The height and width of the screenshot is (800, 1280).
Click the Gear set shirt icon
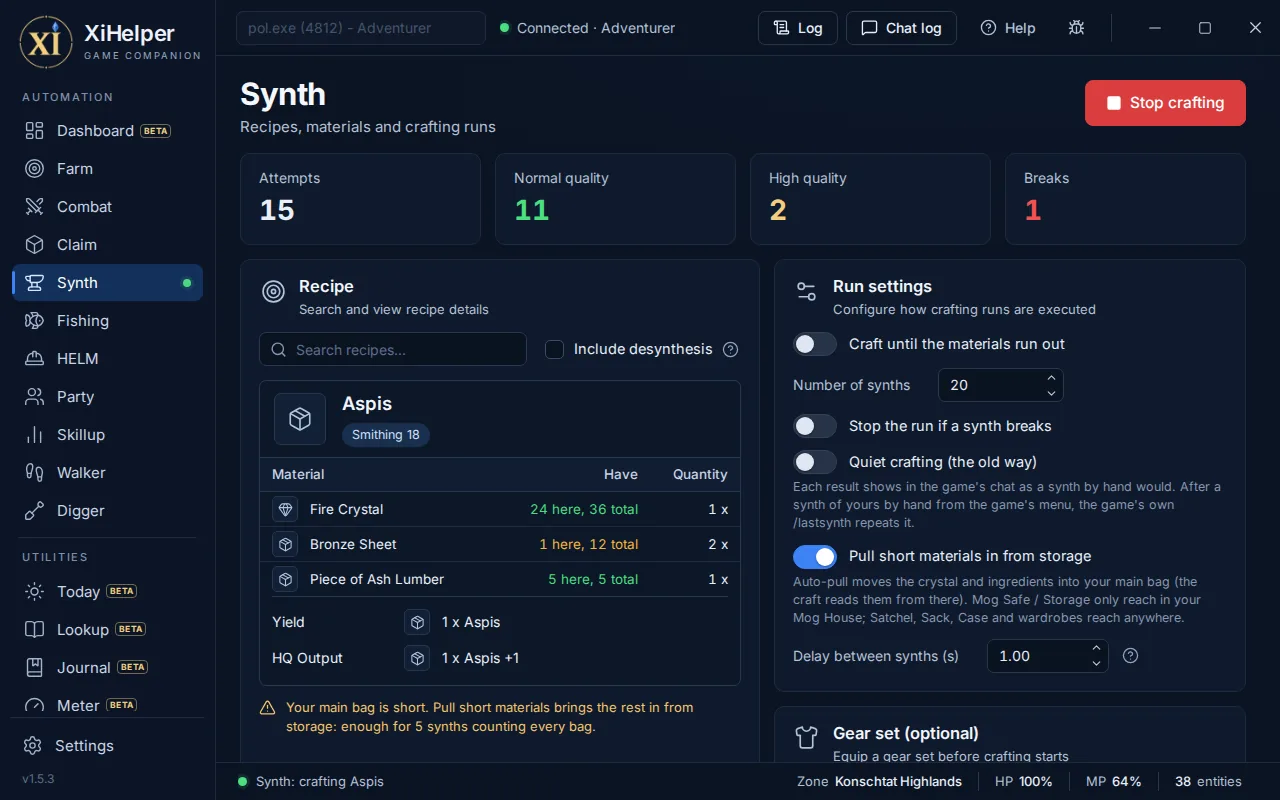pos(806,738)
